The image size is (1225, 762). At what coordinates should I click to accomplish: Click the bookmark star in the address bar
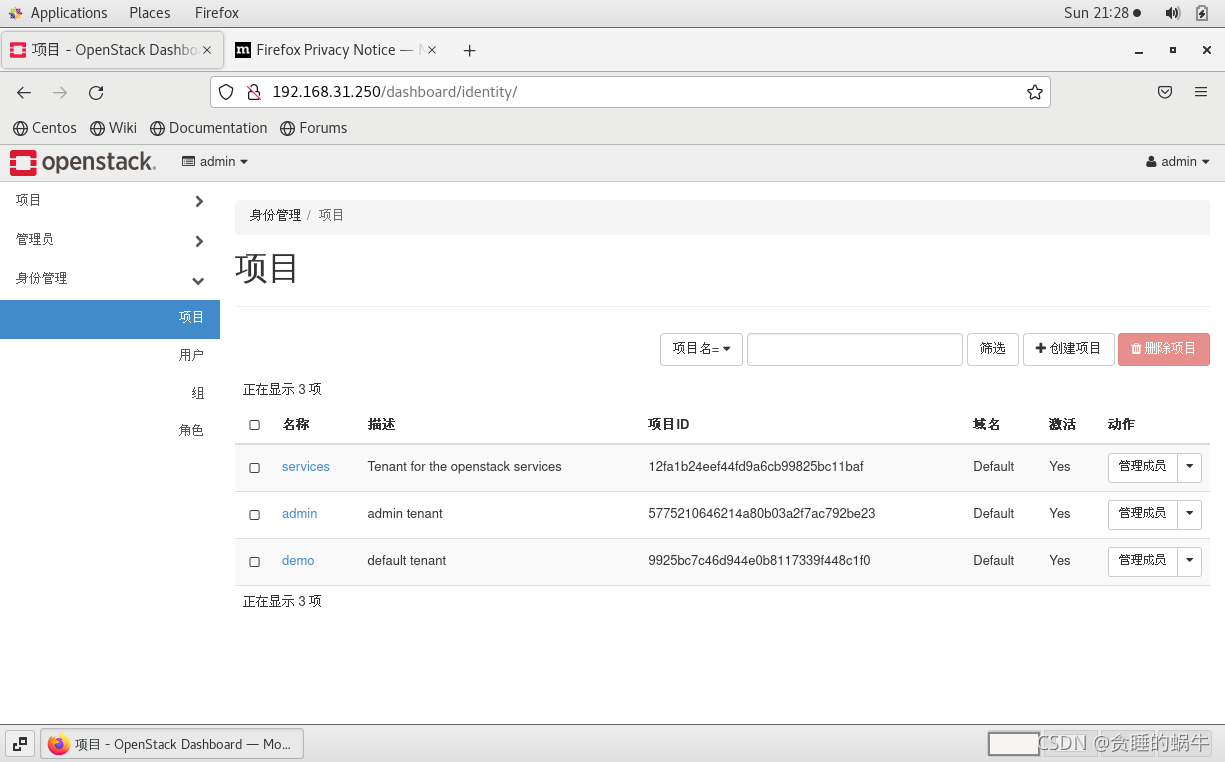coord(1034,92)
